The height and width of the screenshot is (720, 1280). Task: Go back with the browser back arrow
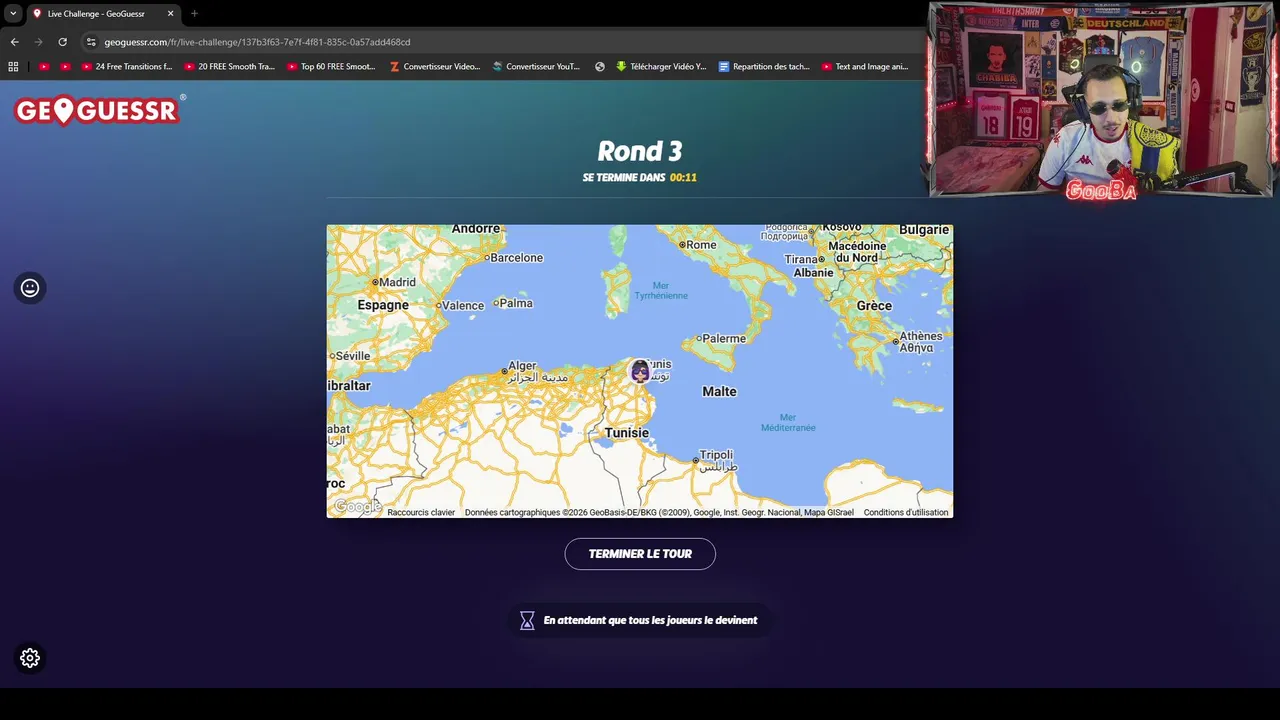click(x=14, y=42)
